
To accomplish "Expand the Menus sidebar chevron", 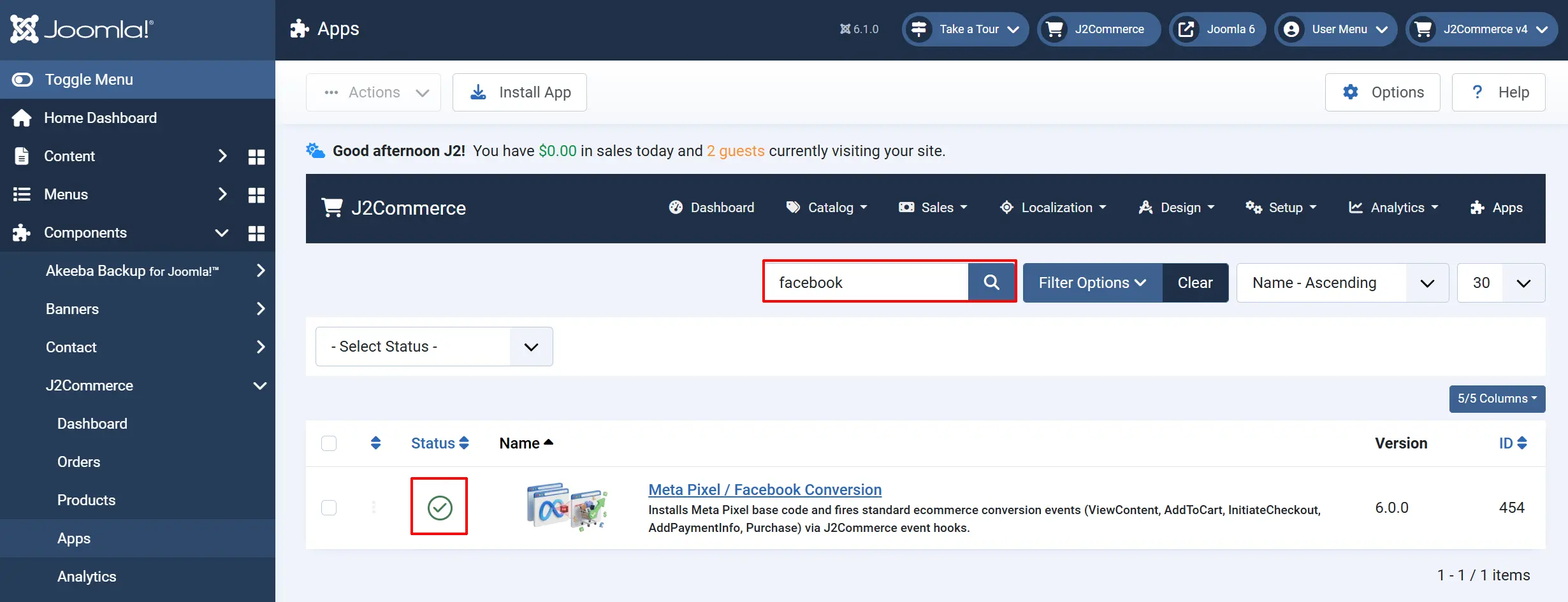I will pos(222,194).
